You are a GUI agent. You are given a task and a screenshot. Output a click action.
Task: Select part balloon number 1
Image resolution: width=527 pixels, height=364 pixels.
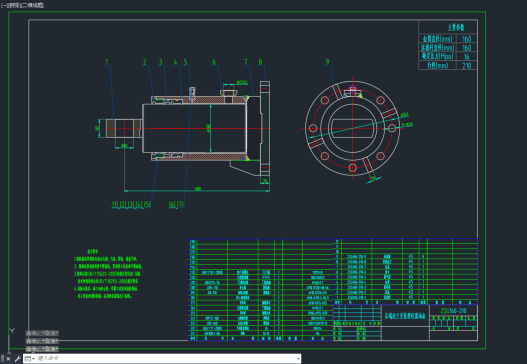point(107,62)
